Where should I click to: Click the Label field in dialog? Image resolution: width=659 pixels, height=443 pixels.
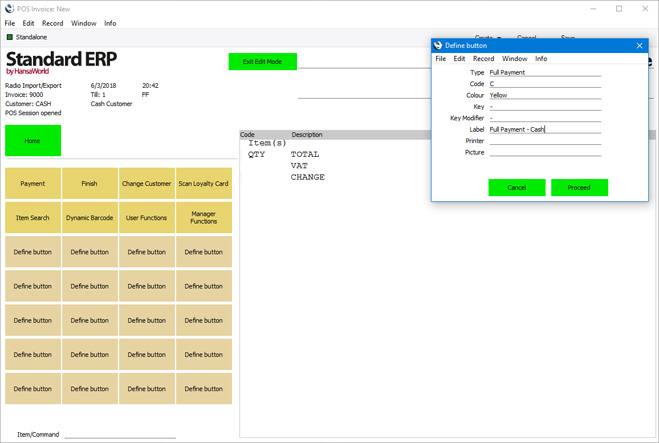click(x=545, y=129)
